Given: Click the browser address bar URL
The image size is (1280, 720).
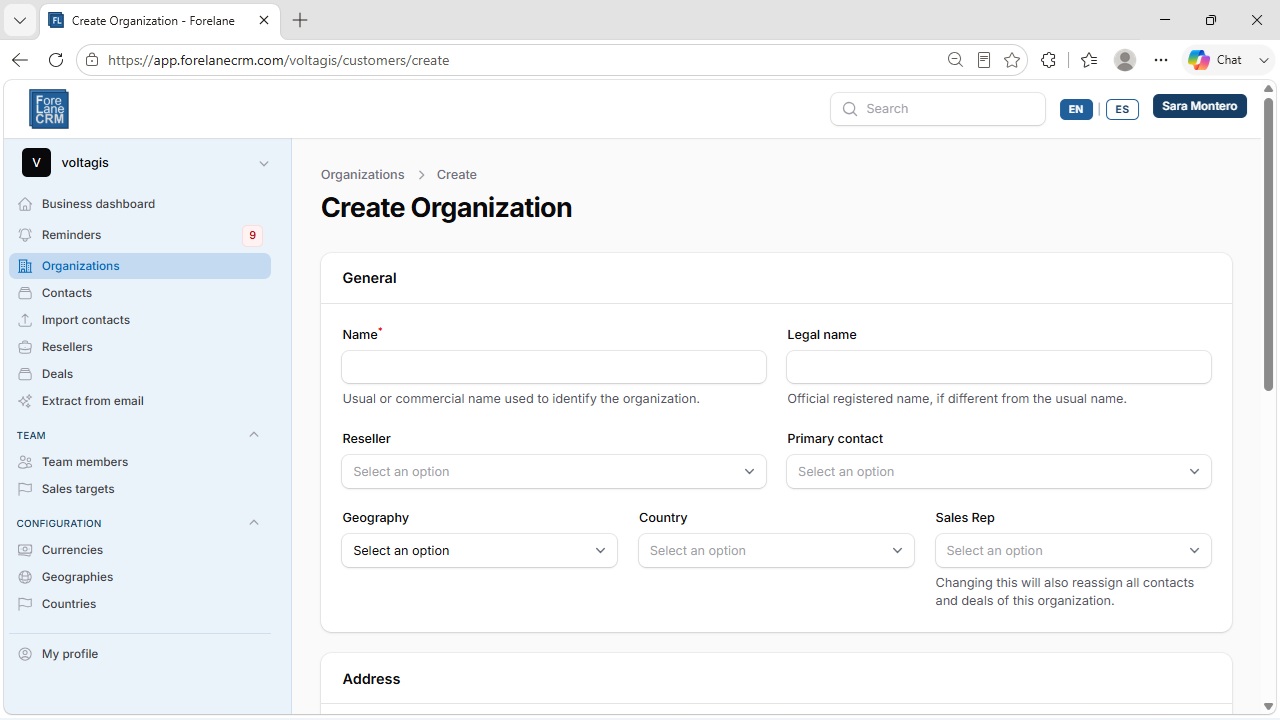Looking at the screenshot, I should [278, 60].
